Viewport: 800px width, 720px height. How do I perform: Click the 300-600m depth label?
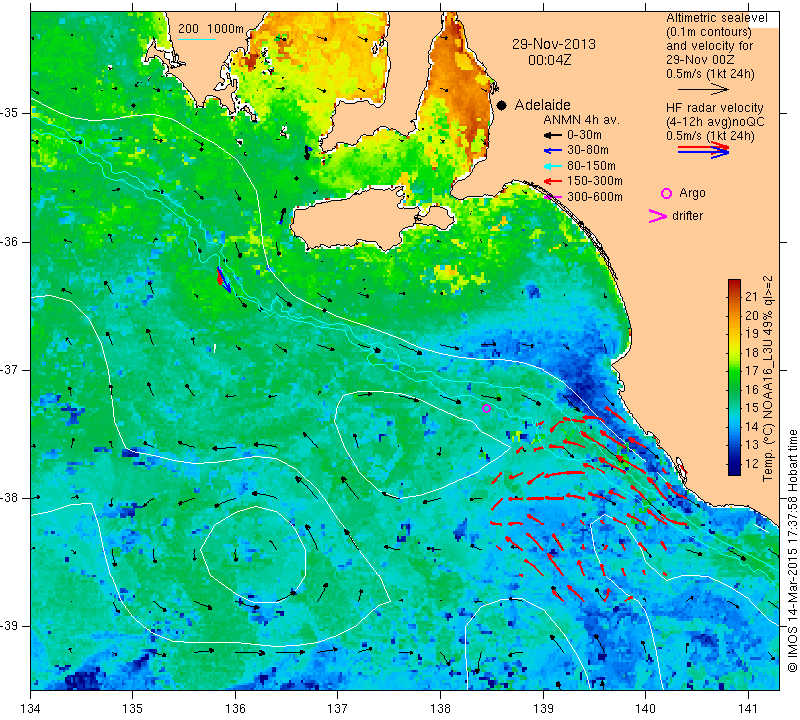point(595,197)
